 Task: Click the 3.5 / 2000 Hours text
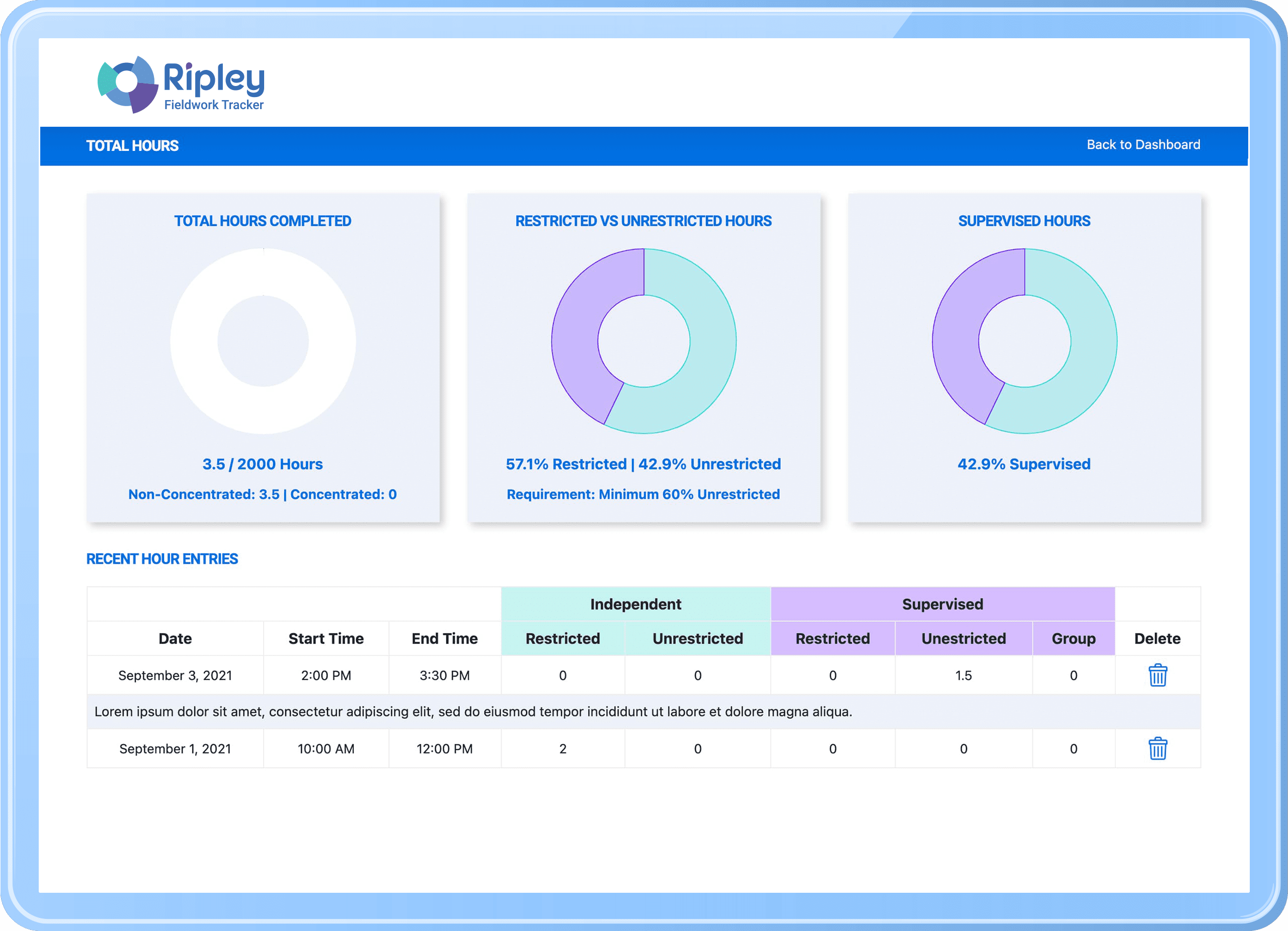(x=262, y=464)
